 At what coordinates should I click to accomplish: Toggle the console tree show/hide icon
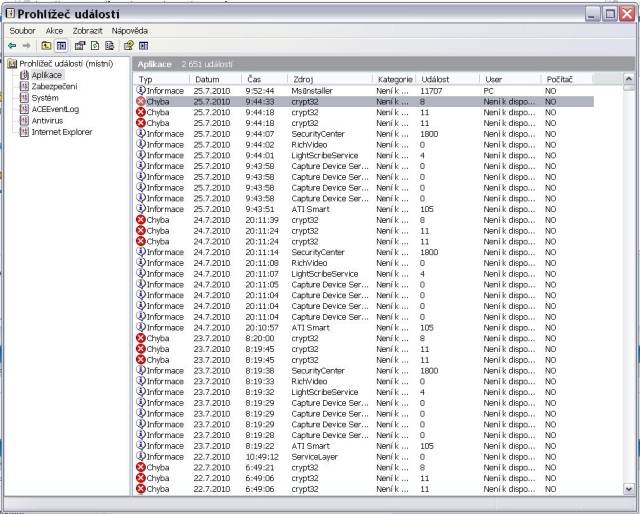coord(61,46)
